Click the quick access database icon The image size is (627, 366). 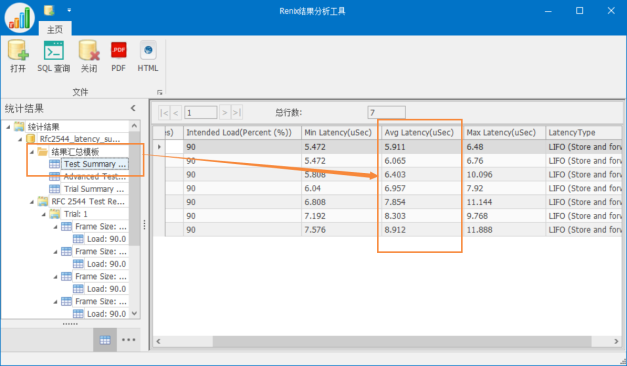[x=49, y=10]
